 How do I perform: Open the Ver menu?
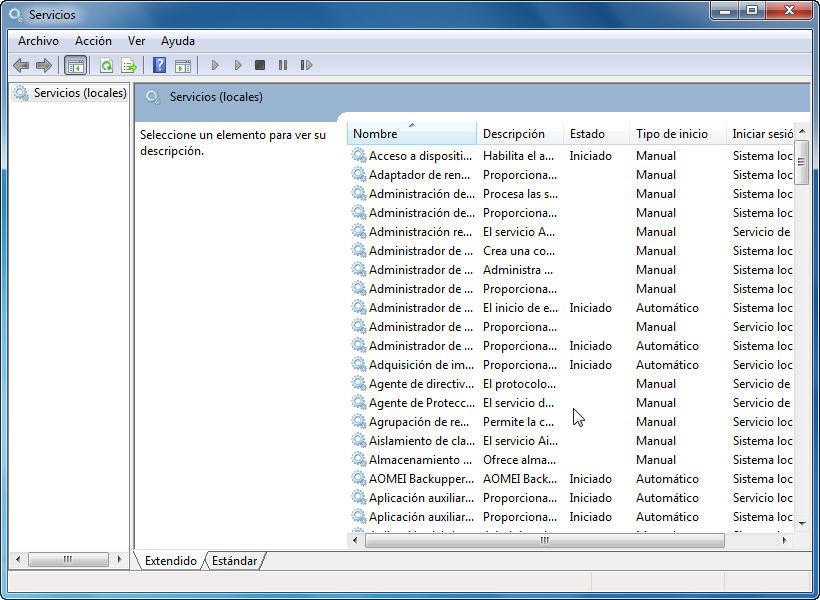point(136,41)
